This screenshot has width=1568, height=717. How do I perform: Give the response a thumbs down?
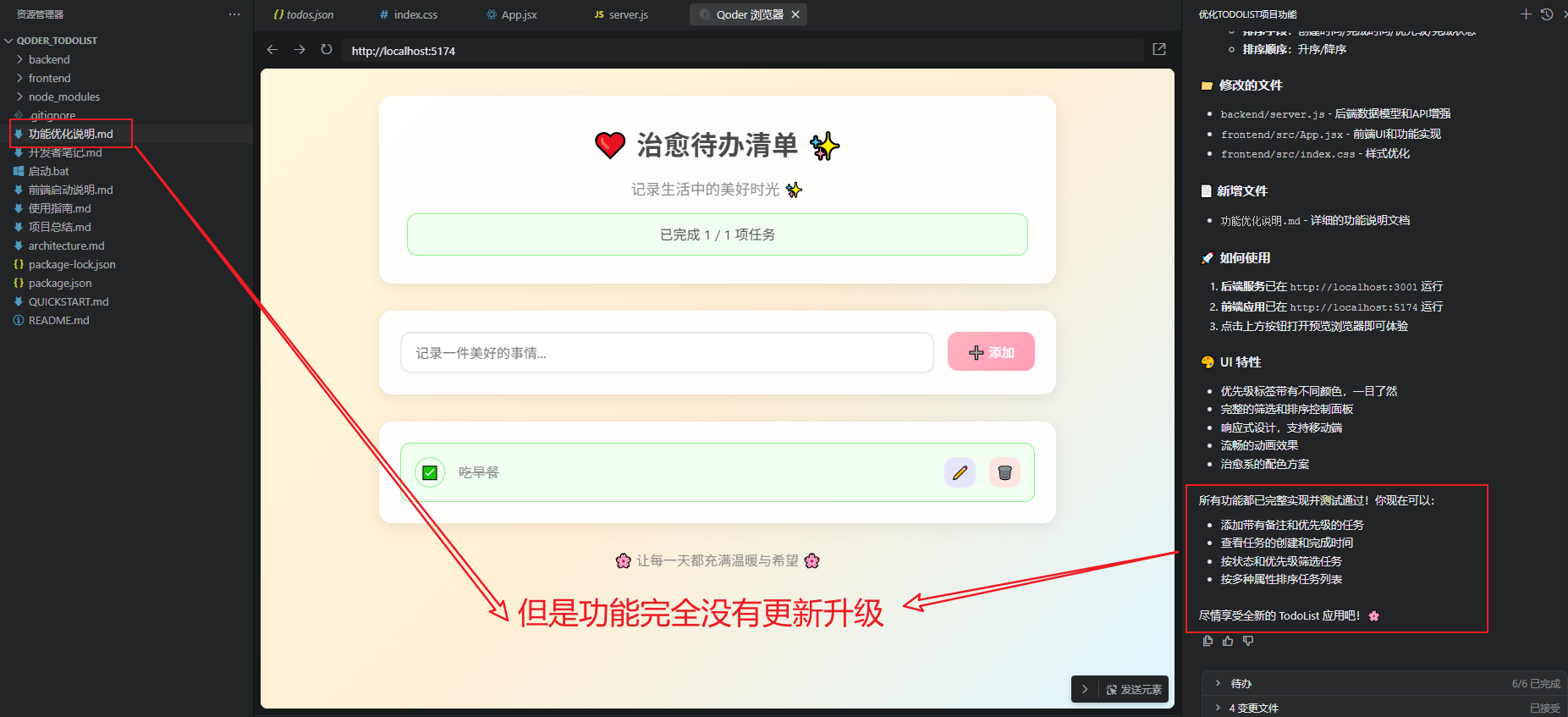tap(1248, 641)
